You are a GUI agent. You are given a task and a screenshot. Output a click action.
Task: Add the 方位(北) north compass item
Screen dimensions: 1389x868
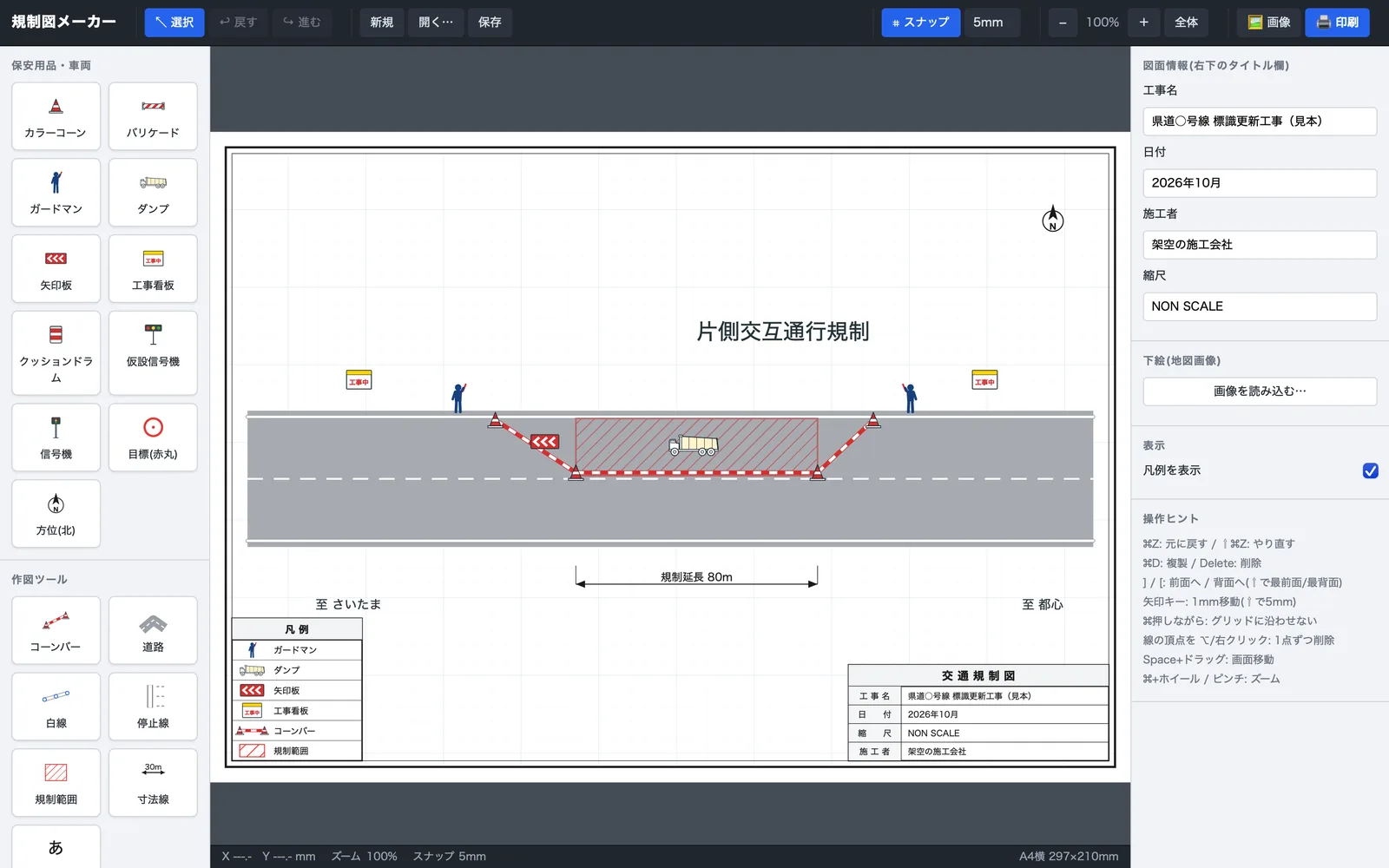[x=56, y=514]
